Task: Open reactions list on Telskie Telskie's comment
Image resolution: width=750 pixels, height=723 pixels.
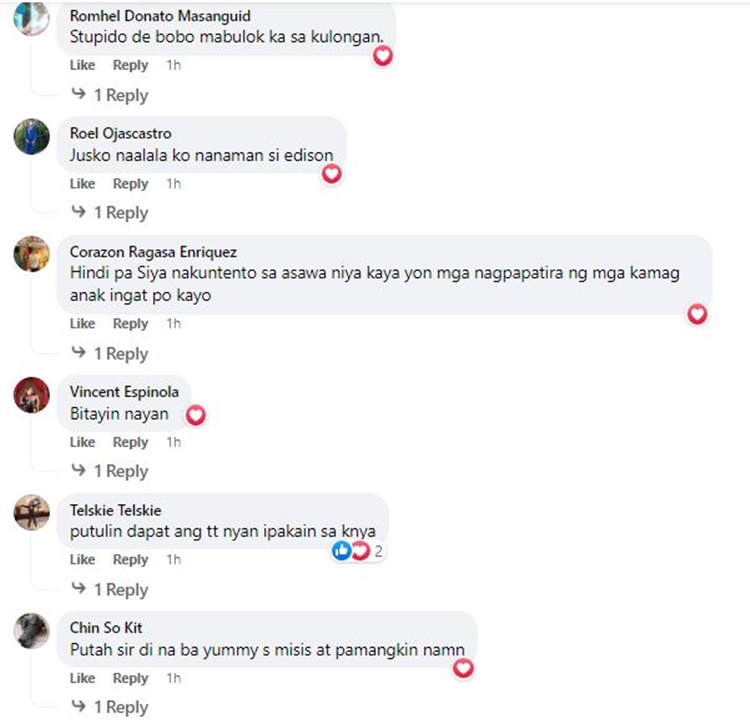Action: pyautogui.click(x=358, y=551)
